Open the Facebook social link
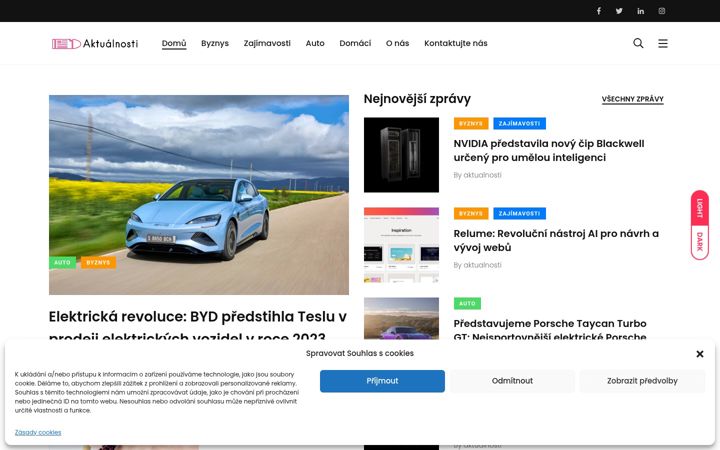The width and height of the screenshot is (720, 450). point(598,11)
